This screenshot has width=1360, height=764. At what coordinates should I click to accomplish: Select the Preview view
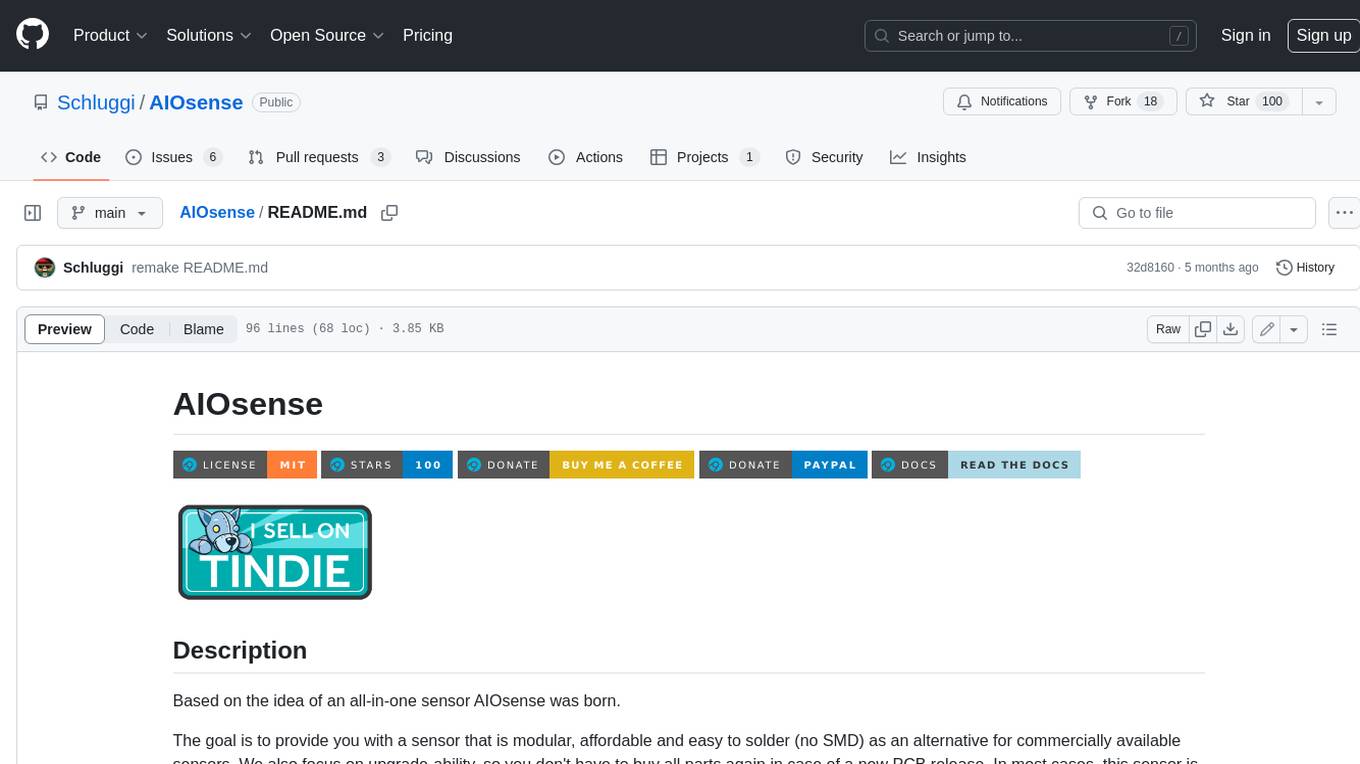click(65, 329)
